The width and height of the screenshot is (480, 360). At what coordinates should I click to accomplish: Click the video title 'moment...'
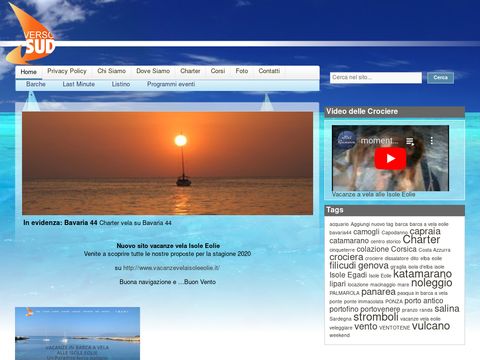coord(379,141)
